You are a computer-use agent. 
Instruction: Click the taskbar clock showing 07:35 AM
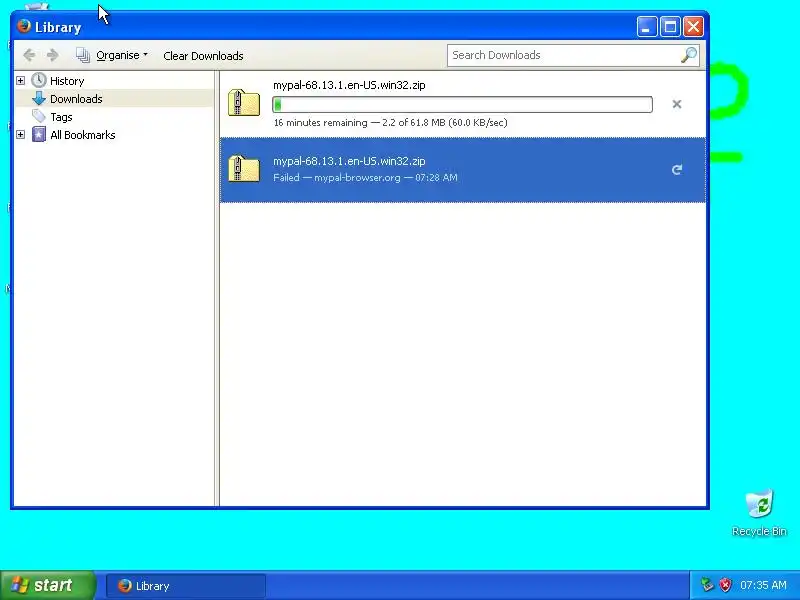763,585
